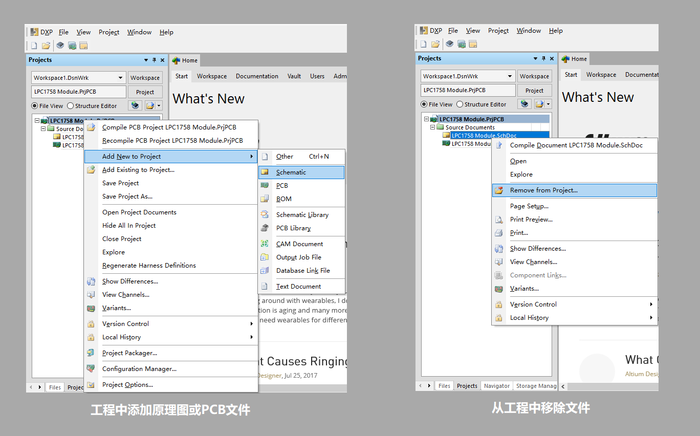Click PCB Library icon in submenu
Viewport: 700px width, 436px height.
pos(265,228)
